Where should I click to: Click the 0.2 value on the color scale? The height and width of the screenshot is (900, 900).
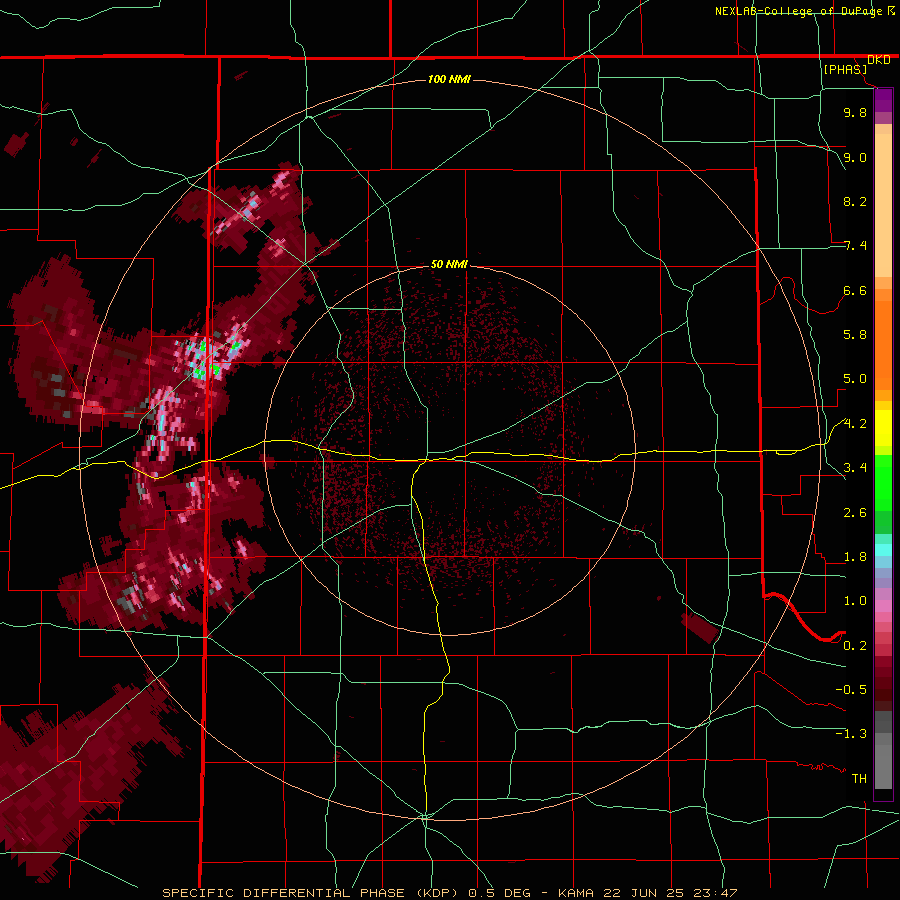(855, 646)
